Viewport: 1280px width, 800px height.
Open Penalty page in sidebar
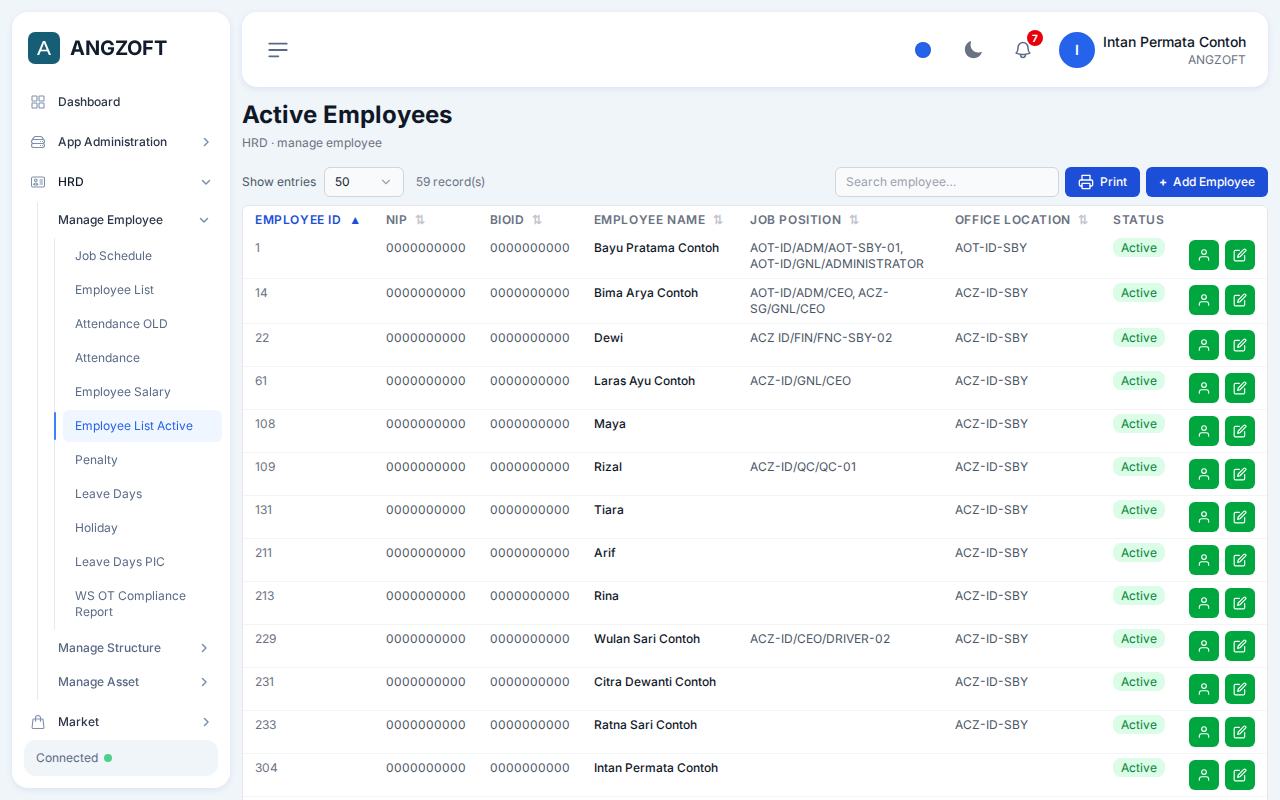coord(142,460)
